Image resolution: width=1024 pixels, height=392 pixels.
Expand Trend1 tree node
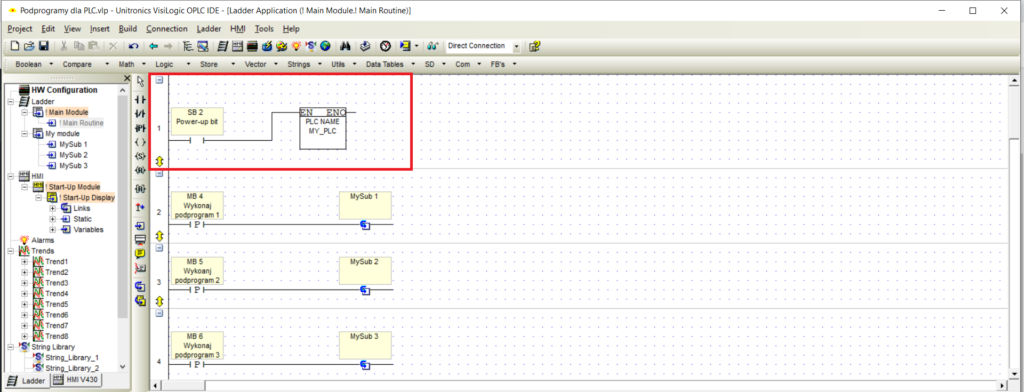pos(25,261)
